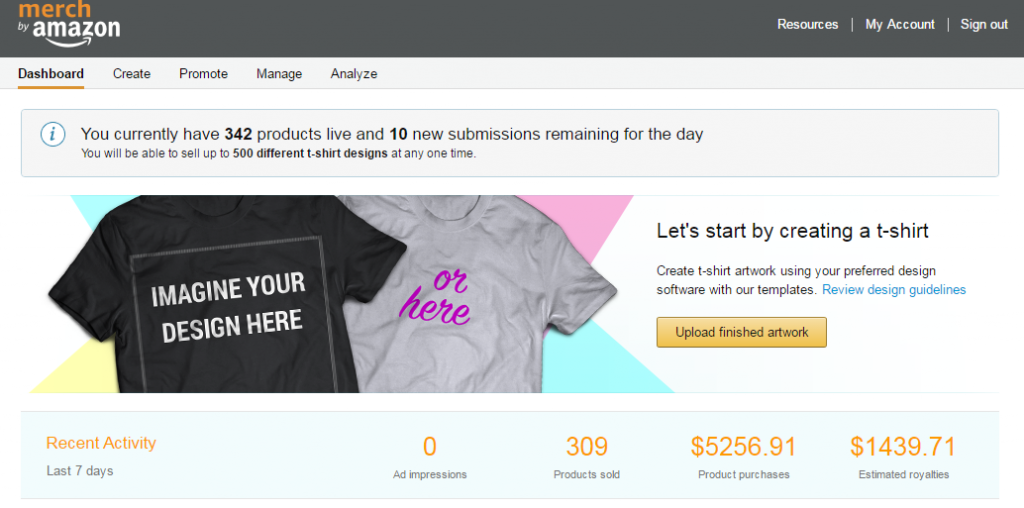The width and height of the screenshot is (1024, 508).
Task: Select the Analyze tab
Action: (354, 74)
